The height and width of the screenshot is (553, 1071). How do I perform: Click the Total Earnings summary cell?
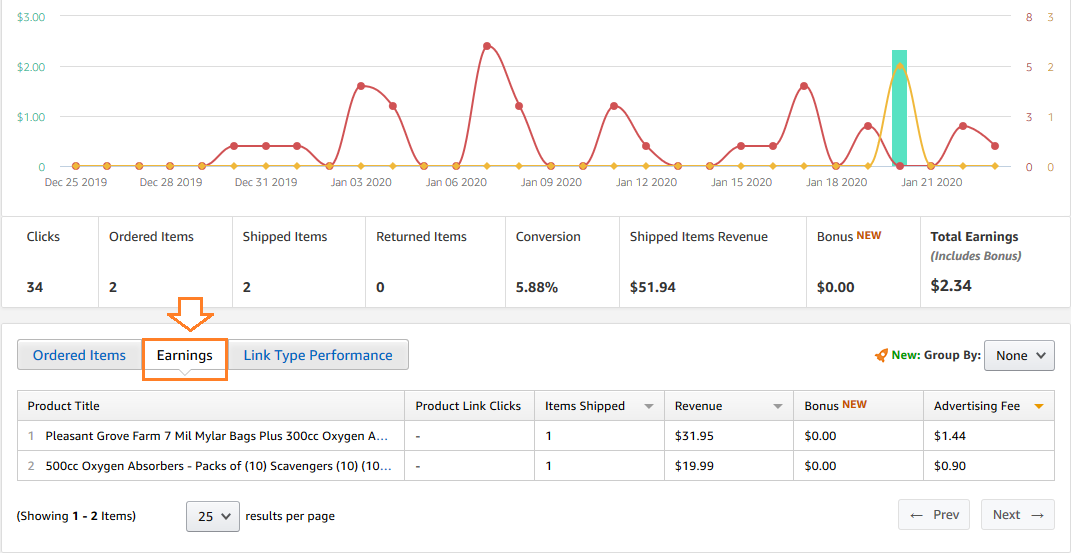[x=995, y=262]
